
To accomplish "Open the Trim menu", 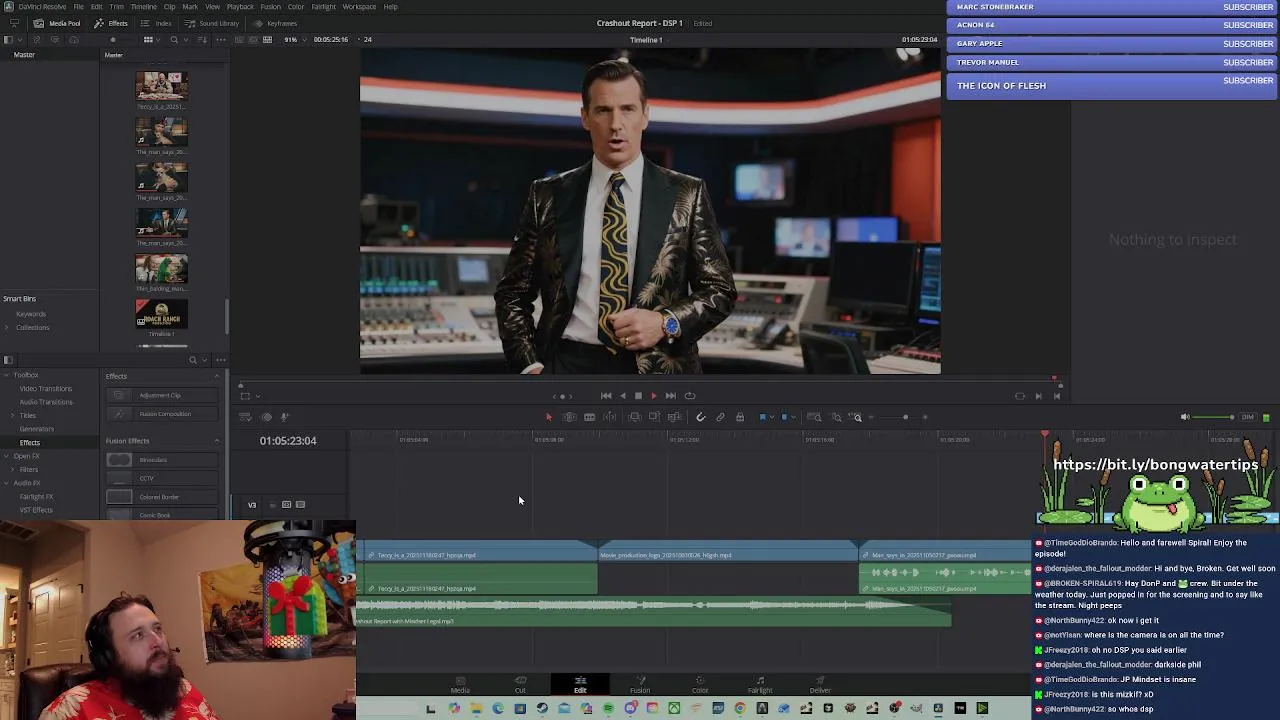I will pos(117,7).
